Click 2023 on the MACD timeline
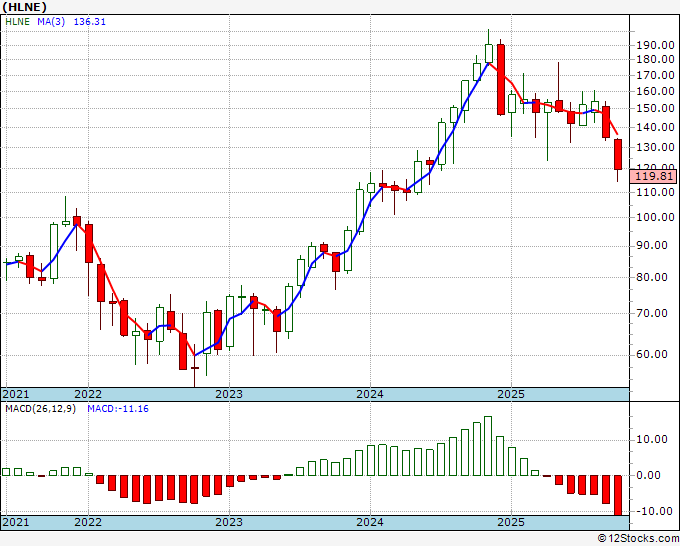The image size is (680, 546). click(229, 522)
